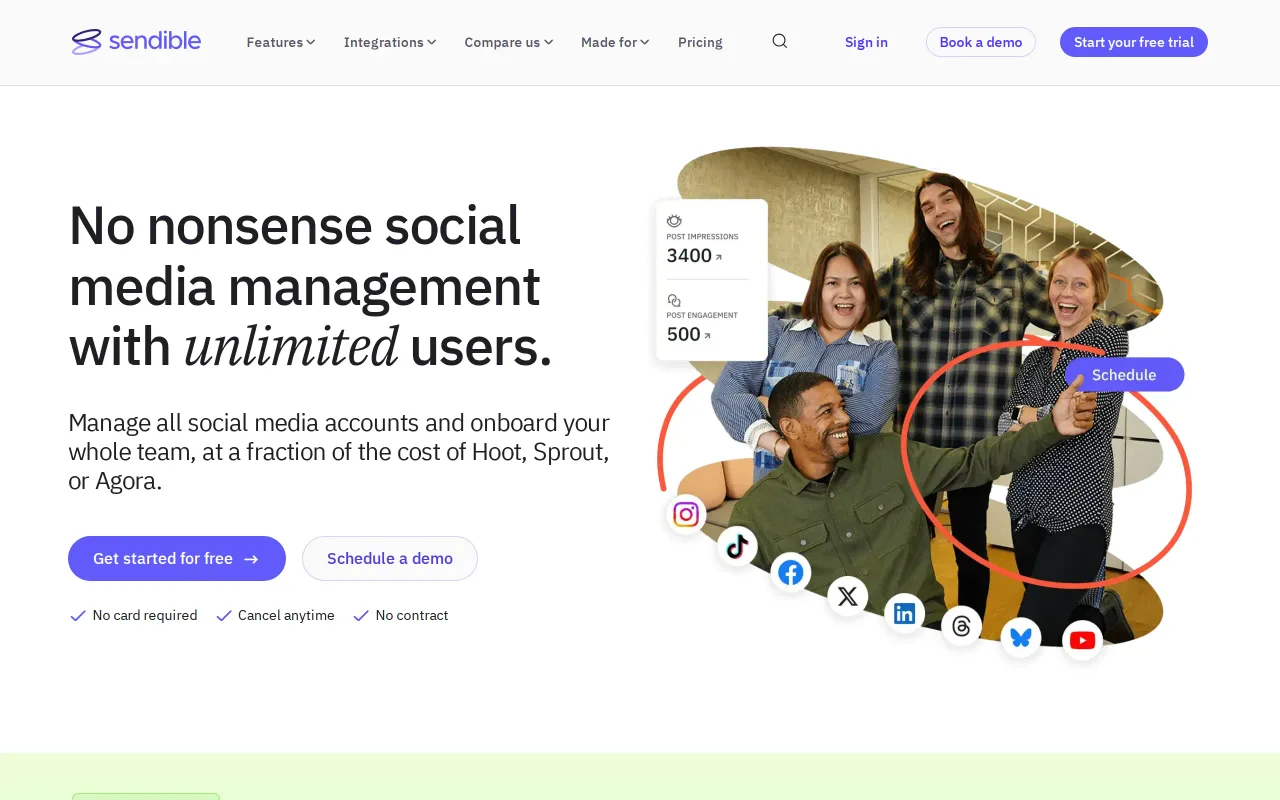Viewport: 1280px width, 800px height.
Task: Select the YouTube icon
Action: (x=1082, y=640)
